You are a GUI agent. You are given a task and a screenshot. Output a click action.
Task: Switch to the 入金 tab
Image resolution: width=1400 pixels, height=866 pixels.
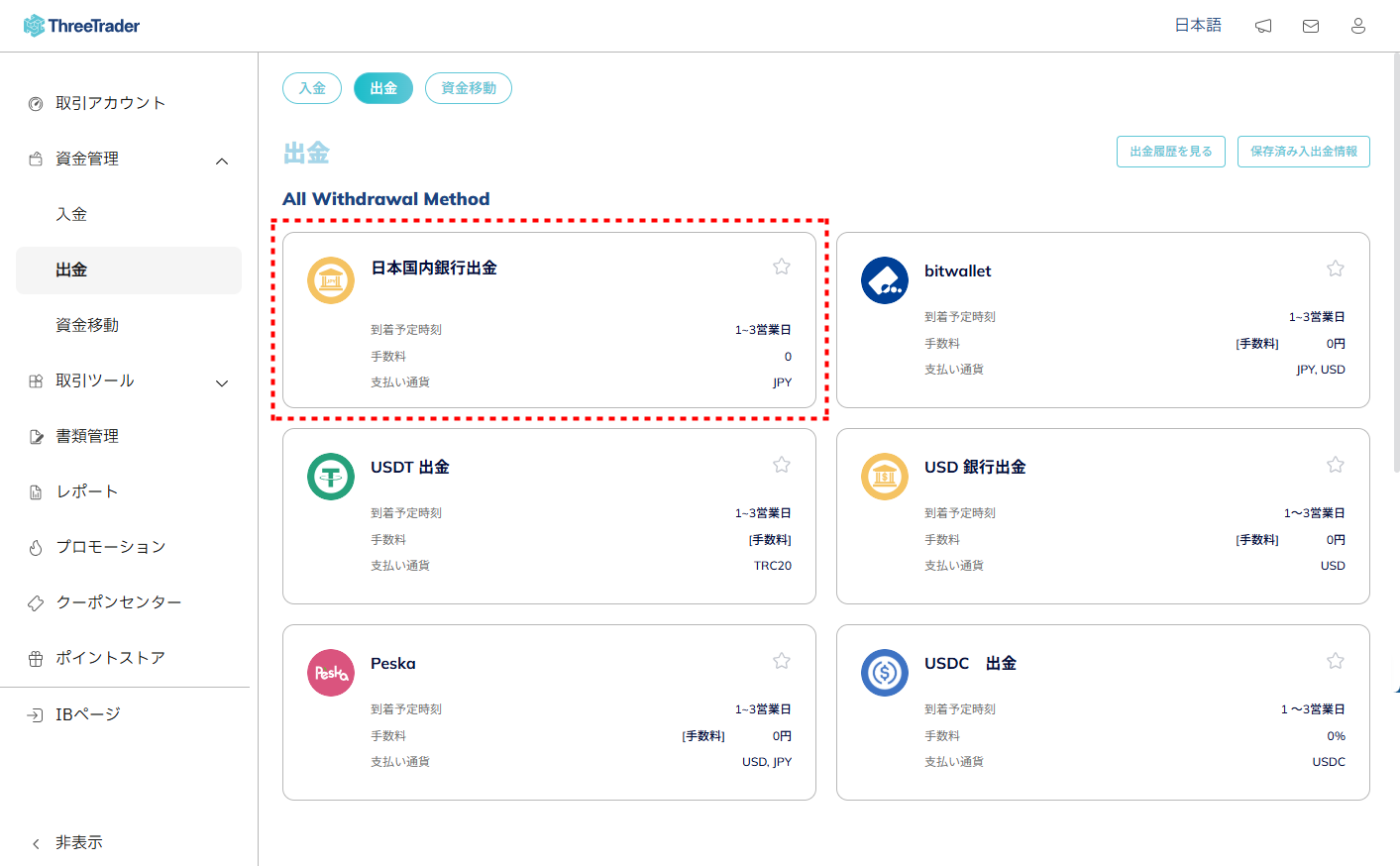312,88
